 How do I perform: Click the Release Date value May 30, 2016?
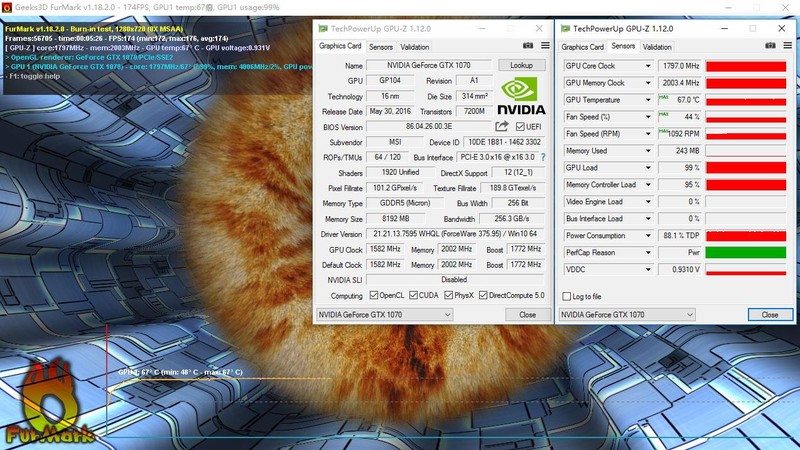(390, 111)
